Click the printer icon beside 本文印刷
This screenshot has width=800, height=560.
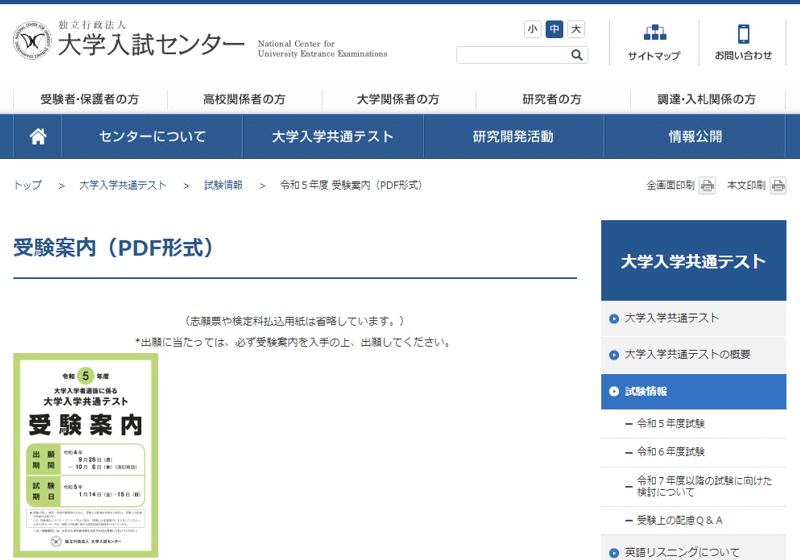click(x=778, y=185)
